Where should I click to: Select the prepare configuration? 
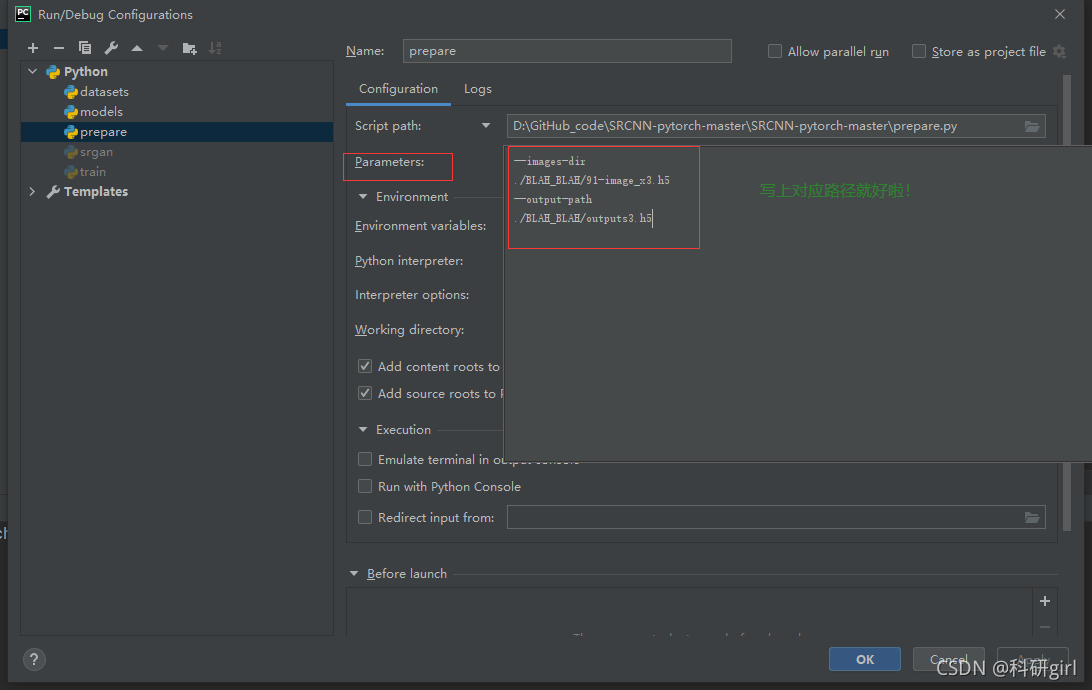[x=177, y=132]
